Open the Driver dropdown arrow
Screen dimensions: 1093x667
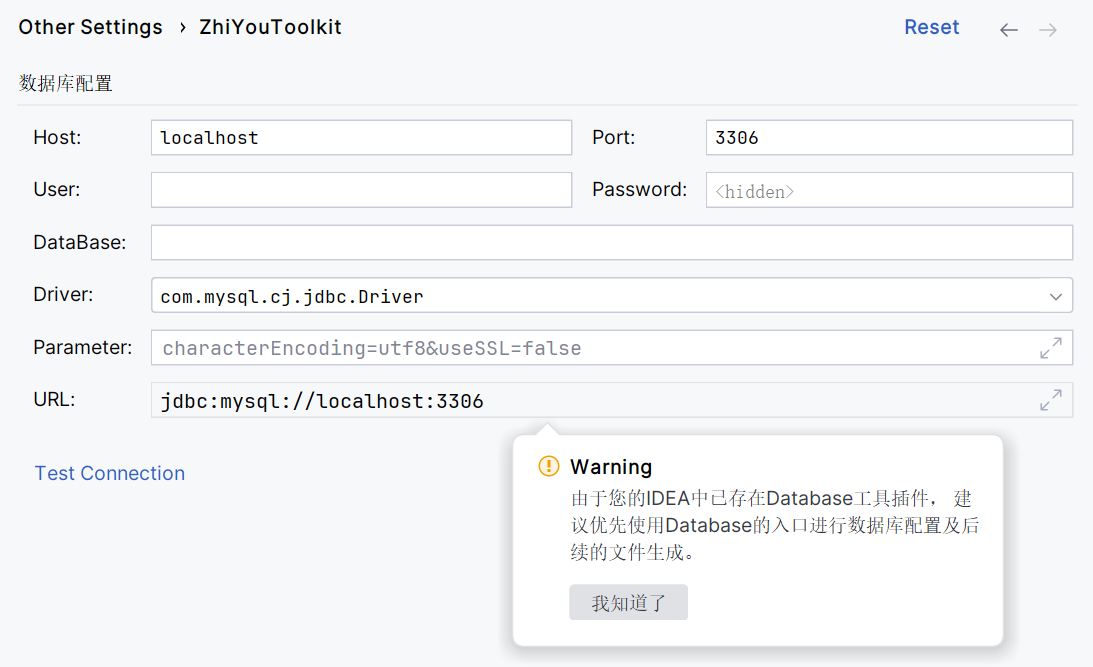pos(1055,296)
